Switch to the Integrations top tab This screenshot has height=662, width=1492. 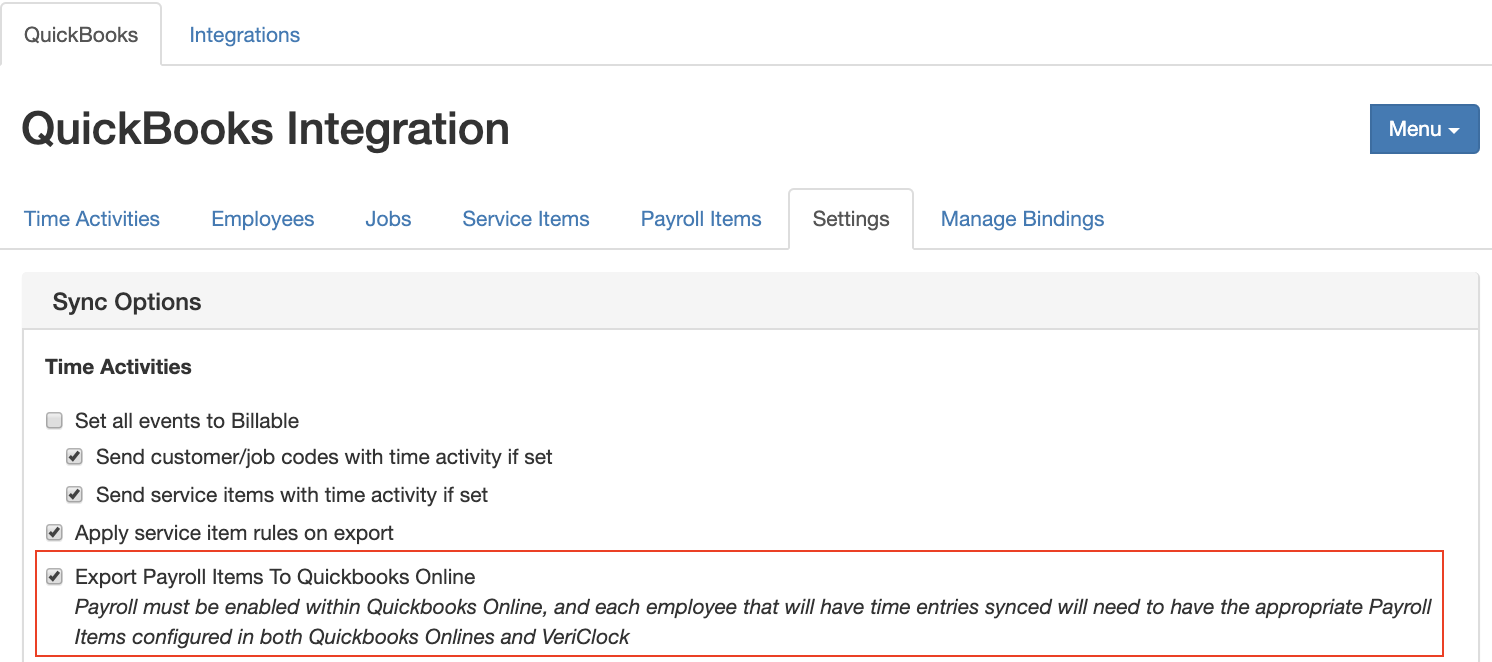[x=244, y=35]
